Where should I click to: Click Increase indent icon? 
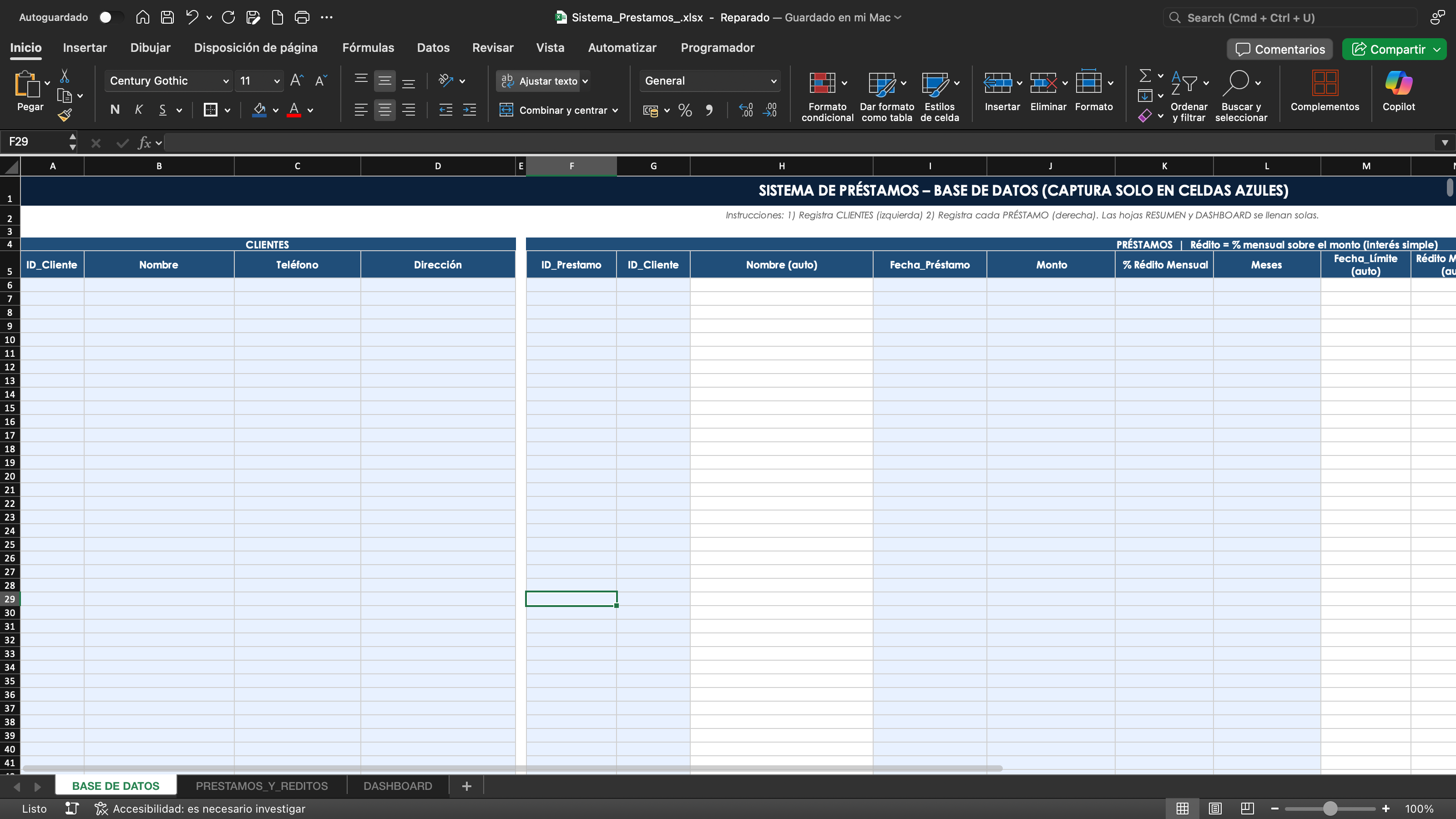coord(469,110)
